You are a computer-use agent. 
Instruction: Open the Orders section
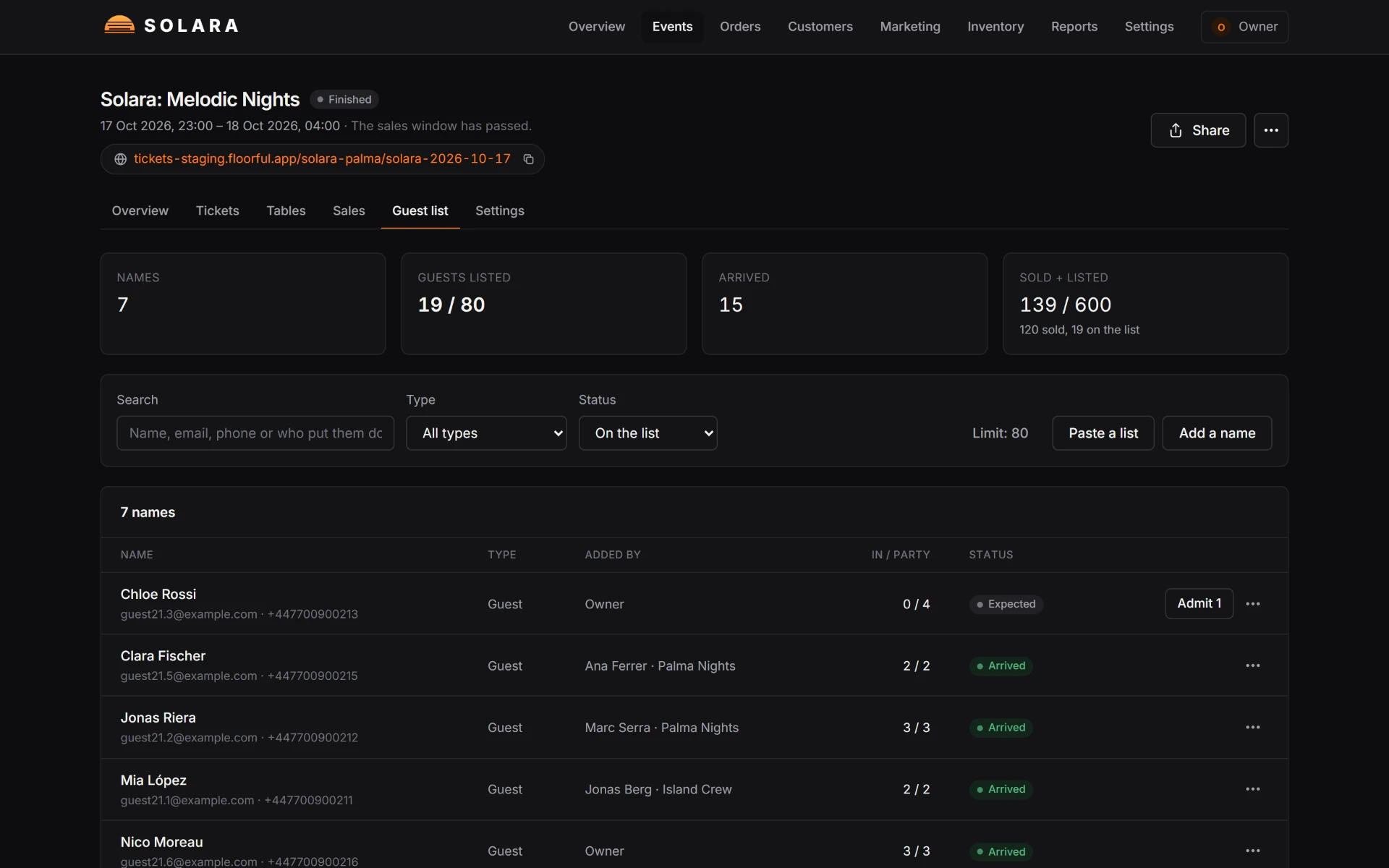(x=740, y=27)
